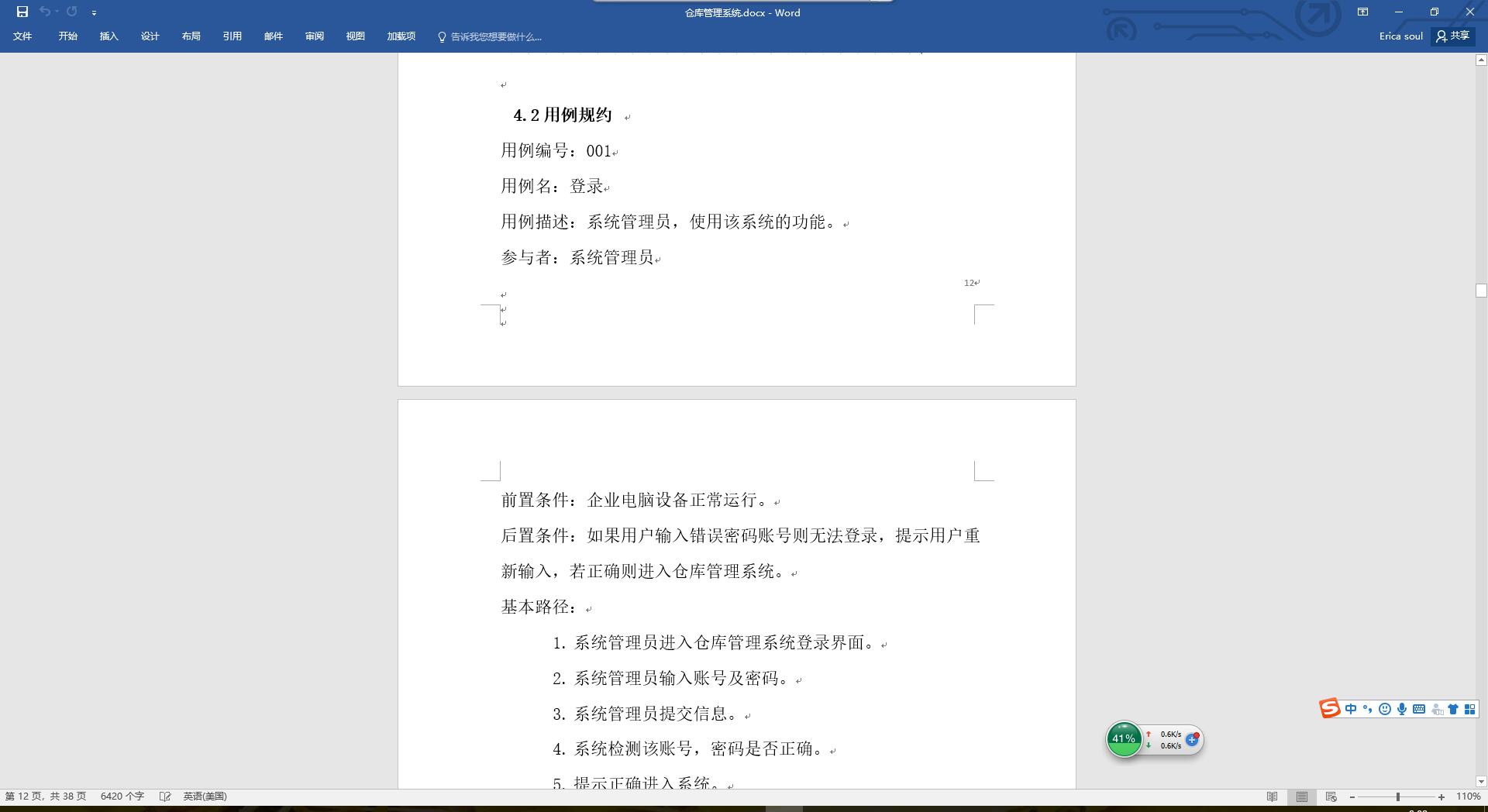This screenshot has height=812, width=1488.
Task: Click the 共享 (Share) button
Action: [1453, 36]
